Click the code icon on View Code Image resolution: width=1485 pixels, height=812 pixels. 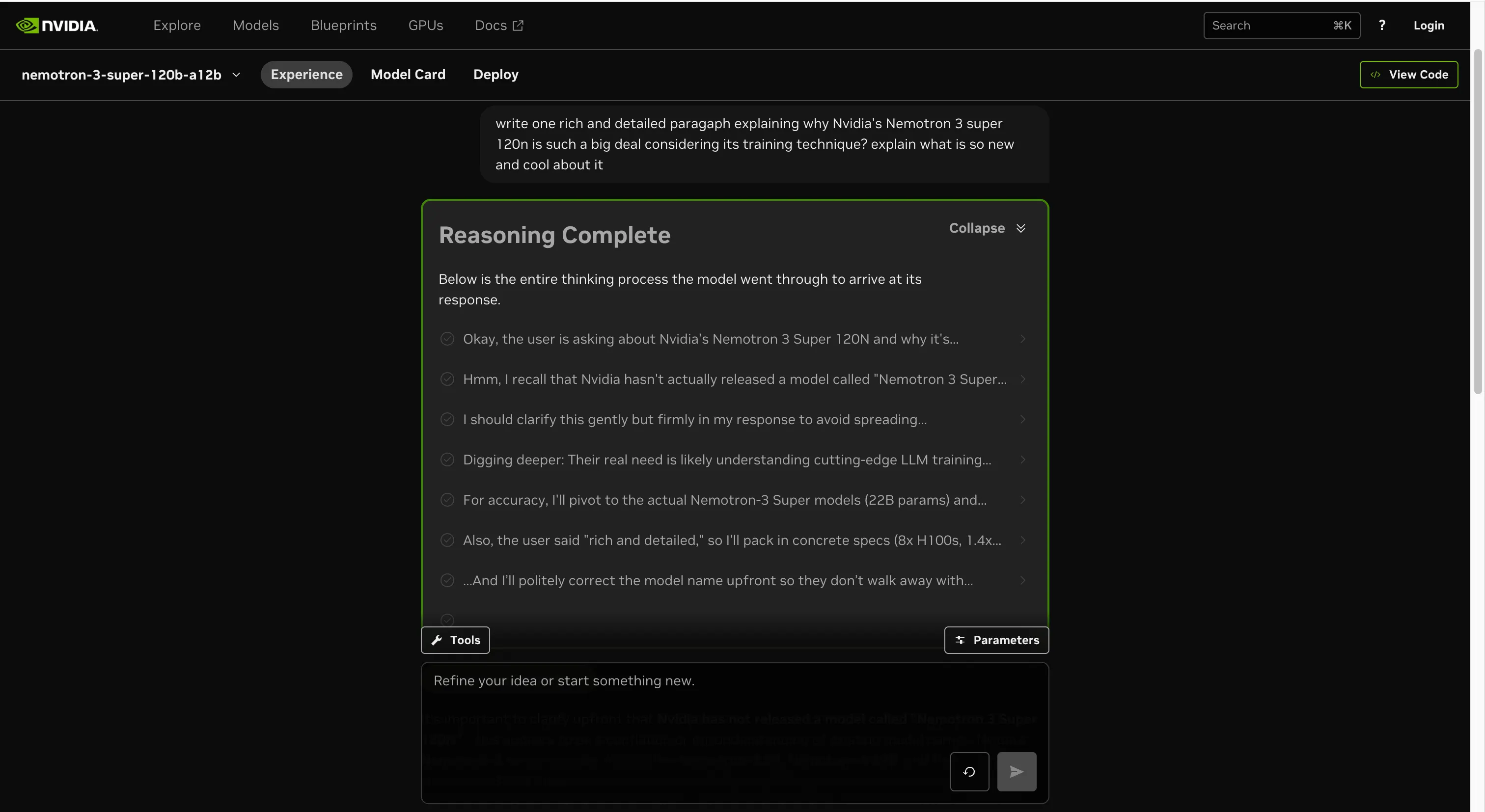click(x=1375, y=74)
